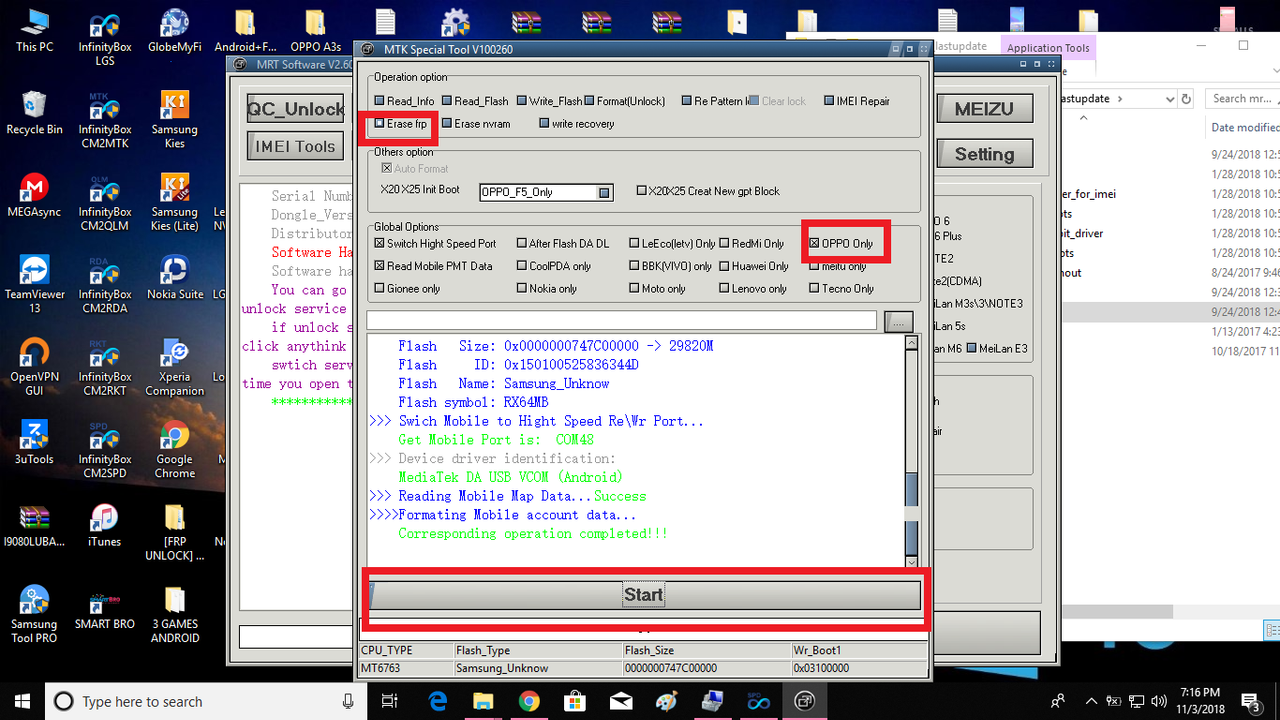
Task: Switch to the Application Tools tab
Action: click(x=1048, y=47)
